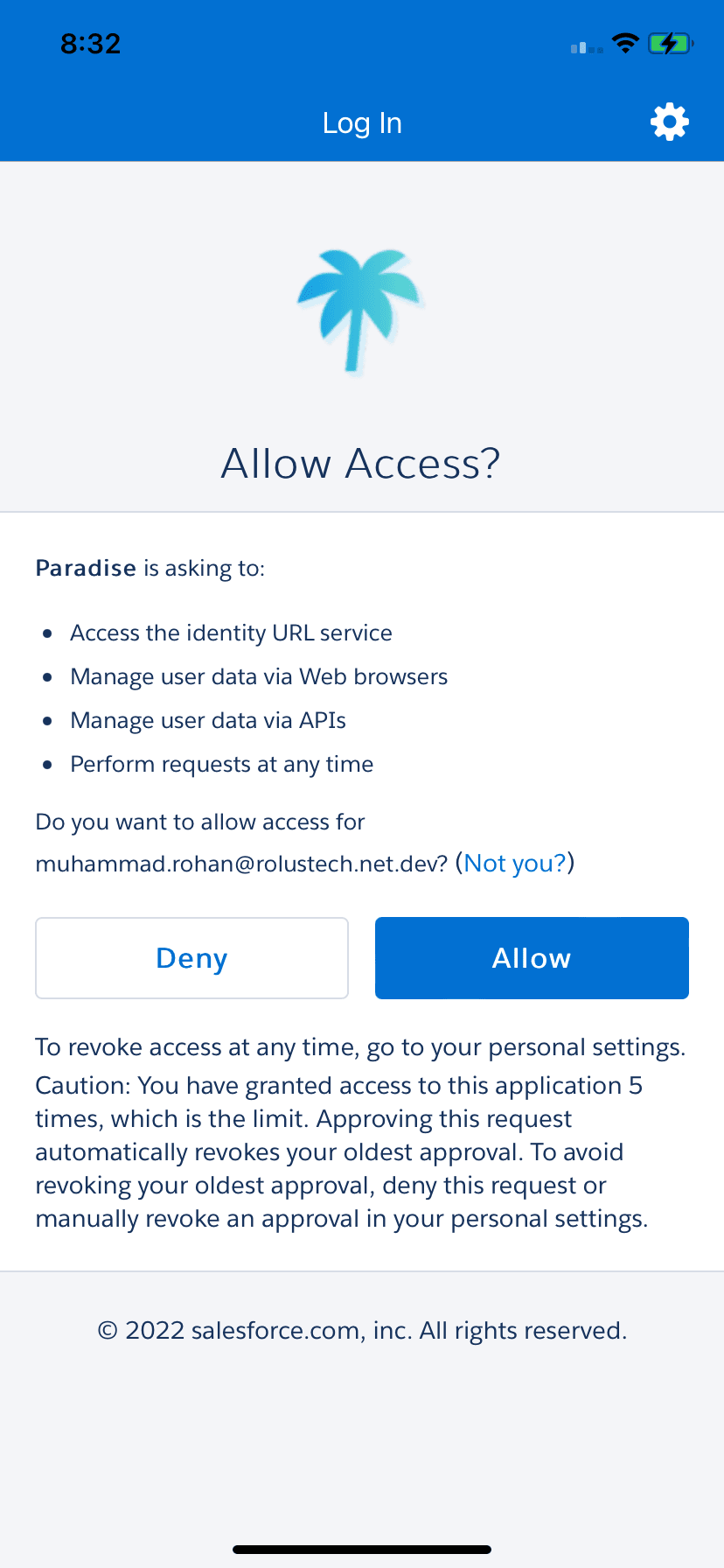Select "Access the identity URL service" item
The width and height of the screenshot is (724, 1568).
tap(231, 633)
